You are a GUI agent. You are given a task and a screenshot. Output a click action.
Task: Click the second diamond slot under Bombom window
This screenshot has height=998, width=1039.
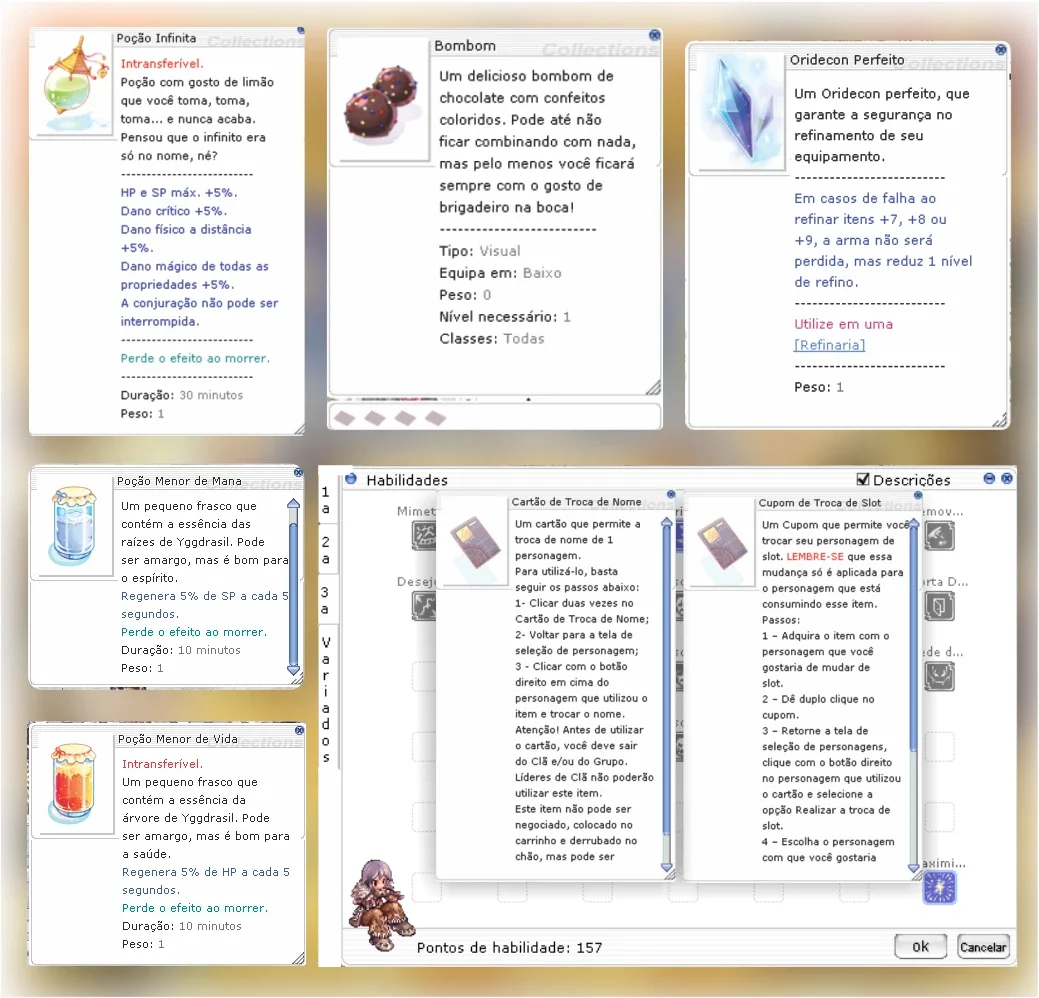point(375,417)
